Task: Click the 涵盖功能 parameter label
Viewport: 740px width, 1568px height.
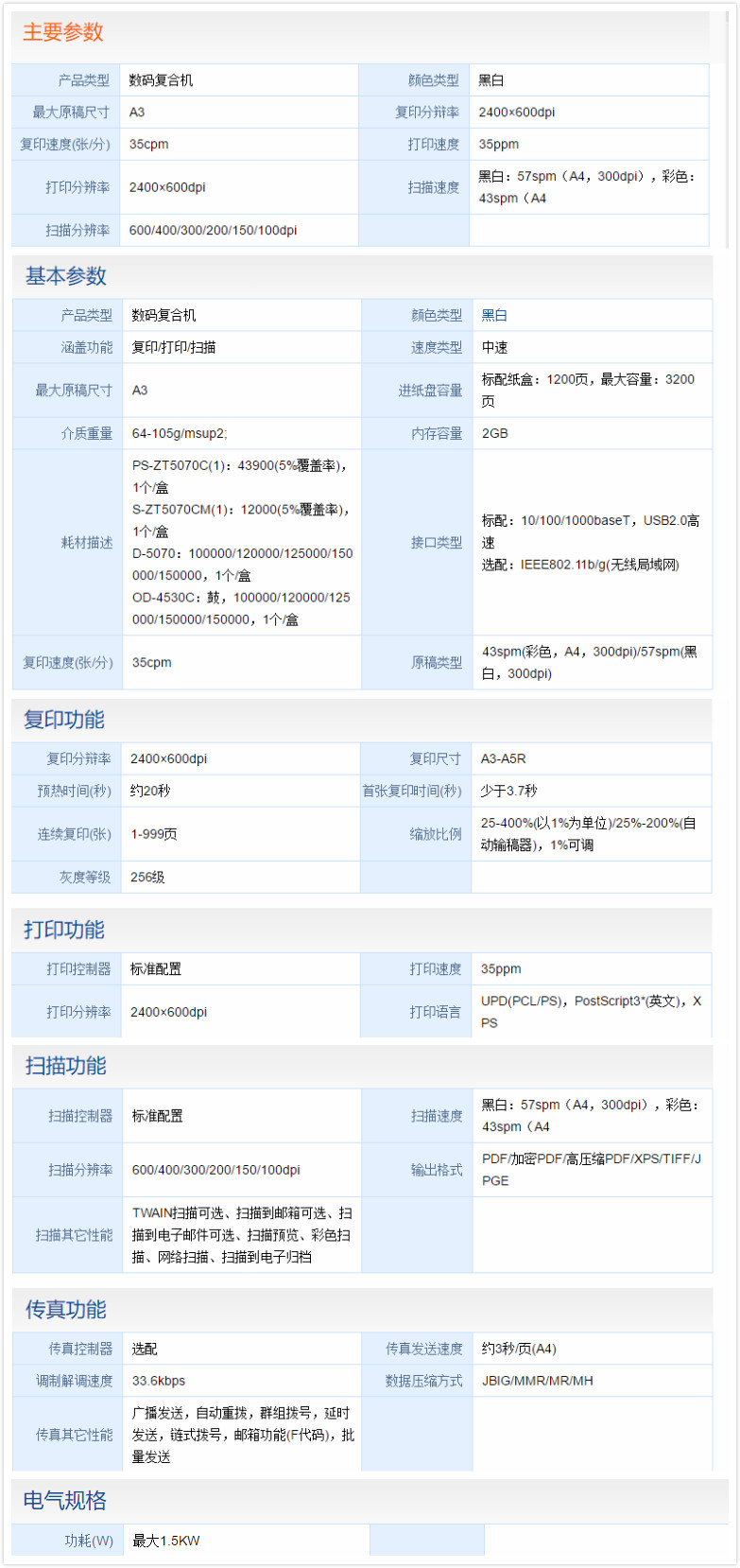Action: coord(86,347)
